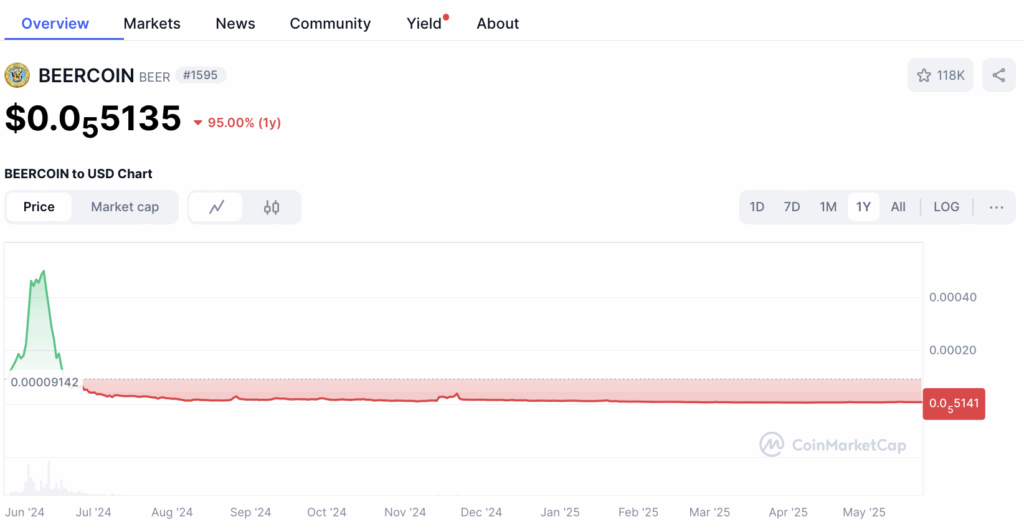This screenshot has width=1024, height=529.
Task: Select the Price chart toggle
Action: click(x=39, y=207)
